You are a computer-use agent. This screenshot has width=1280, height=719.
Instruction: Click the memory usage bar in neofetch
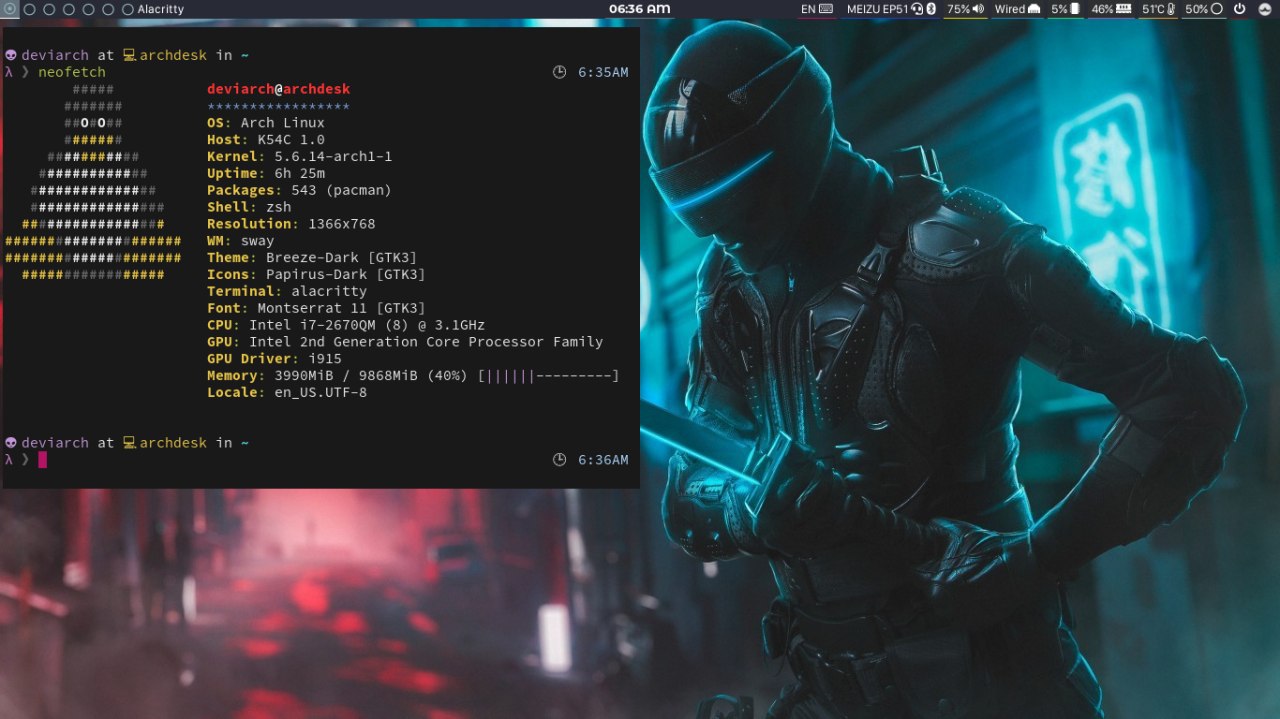[549, 376]
